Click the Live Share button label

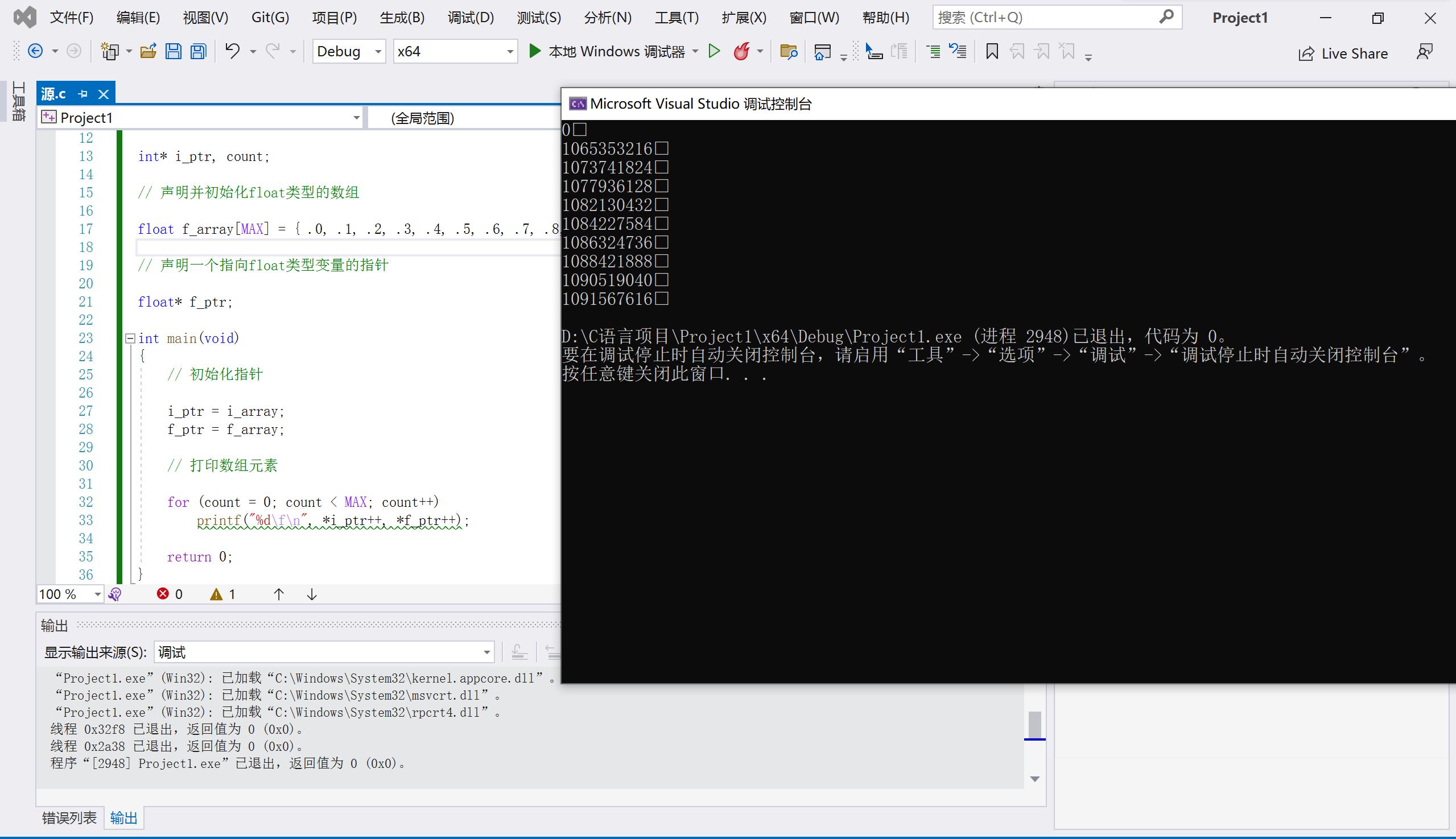click(1355, 53)
